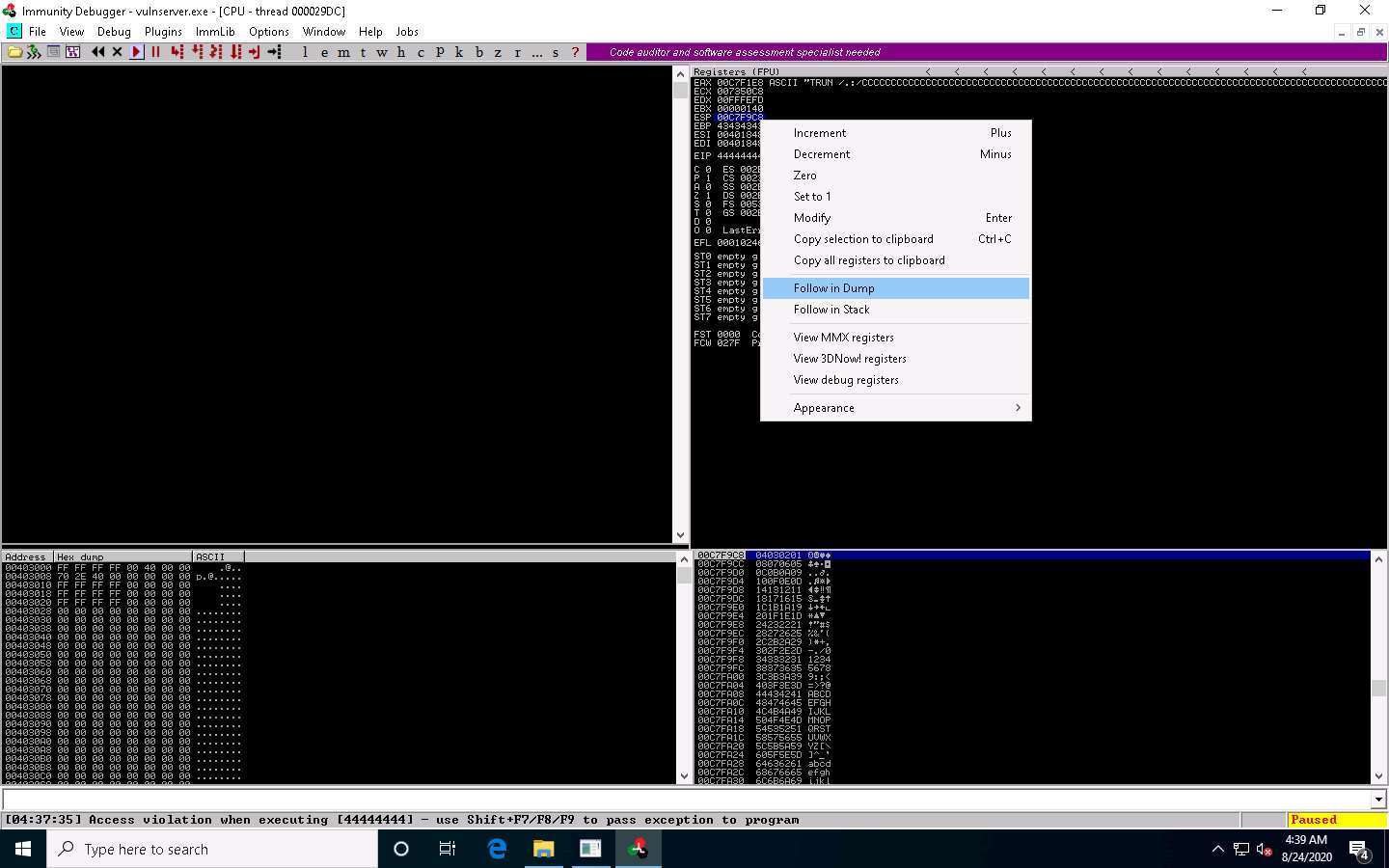Select Modify in the context menu
Screen dimensions: 1389x868
tap(896, 218)
